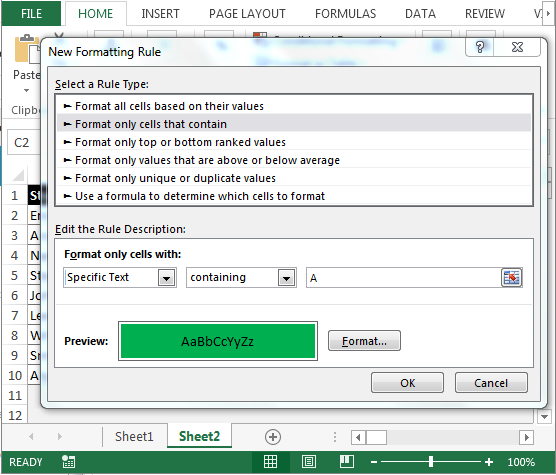Add a new sheet with the plus icon
Viewport: 556px width, 475px height.
coord(273,437)
